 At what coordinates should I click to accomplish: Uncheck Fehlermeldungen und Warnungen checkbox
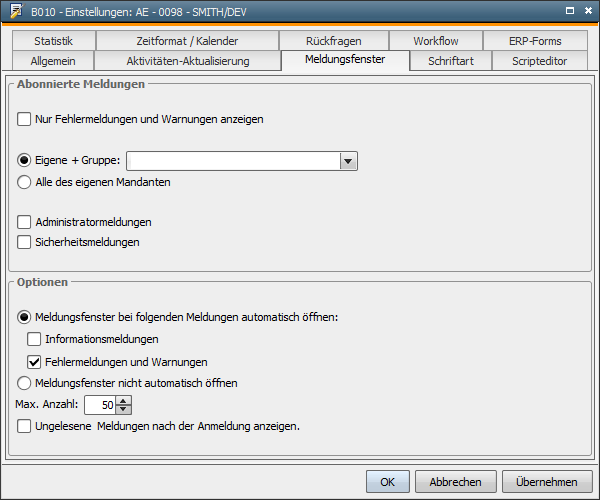tap(35, 361)
